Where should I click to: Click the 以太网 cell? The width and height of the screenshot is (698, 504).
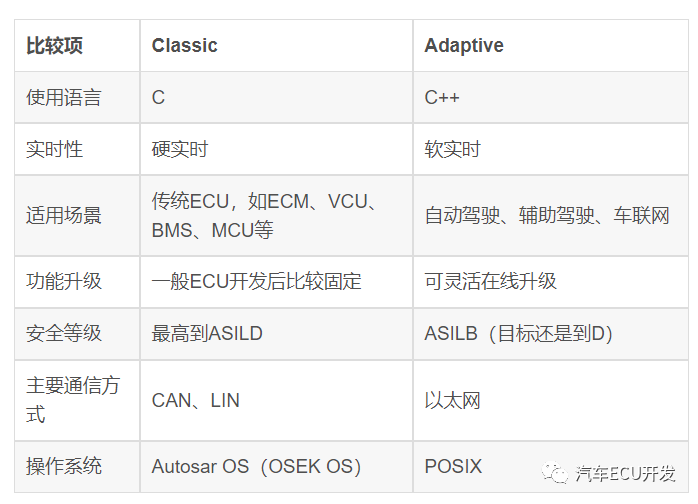coord(551,400)
